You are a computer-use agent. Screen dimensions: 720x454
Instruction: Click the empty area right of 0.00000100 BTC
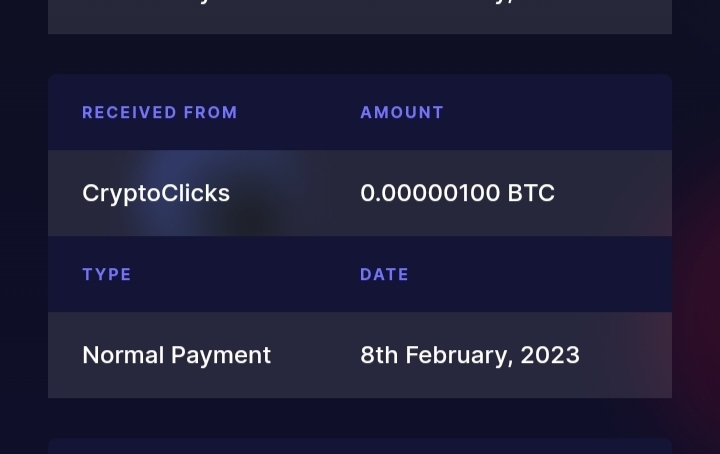(613, 193)
